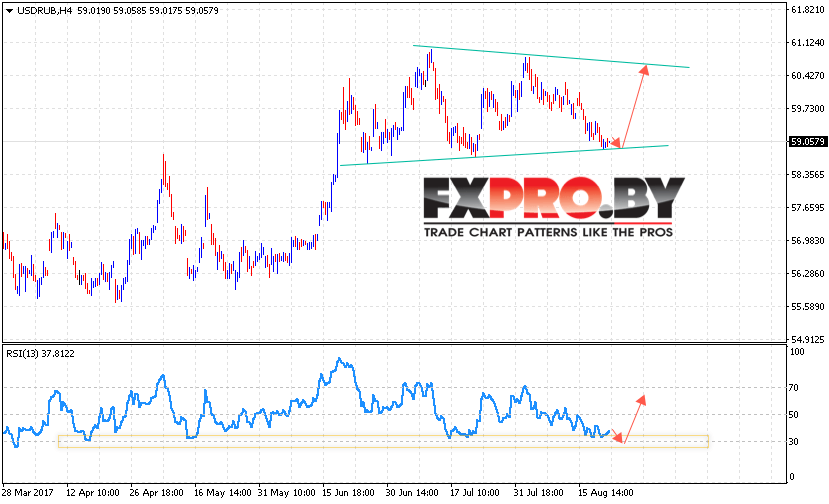Click the RSI scale level 30

[794, 442]
